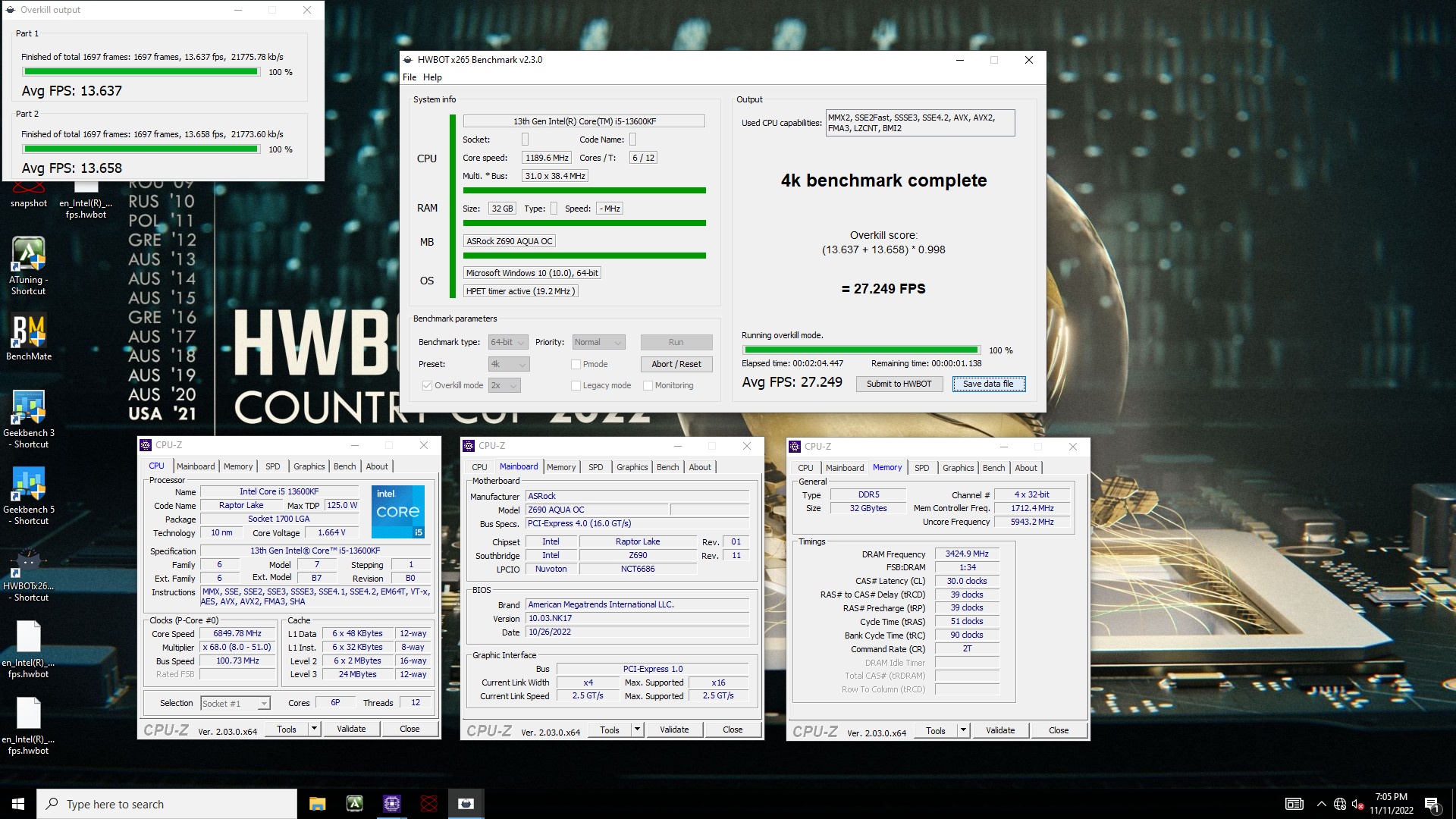The width and height of the screenshot is (1456, 819).
Task: Open the Socket #1 selection dropdown
Action: click(235, 704)
